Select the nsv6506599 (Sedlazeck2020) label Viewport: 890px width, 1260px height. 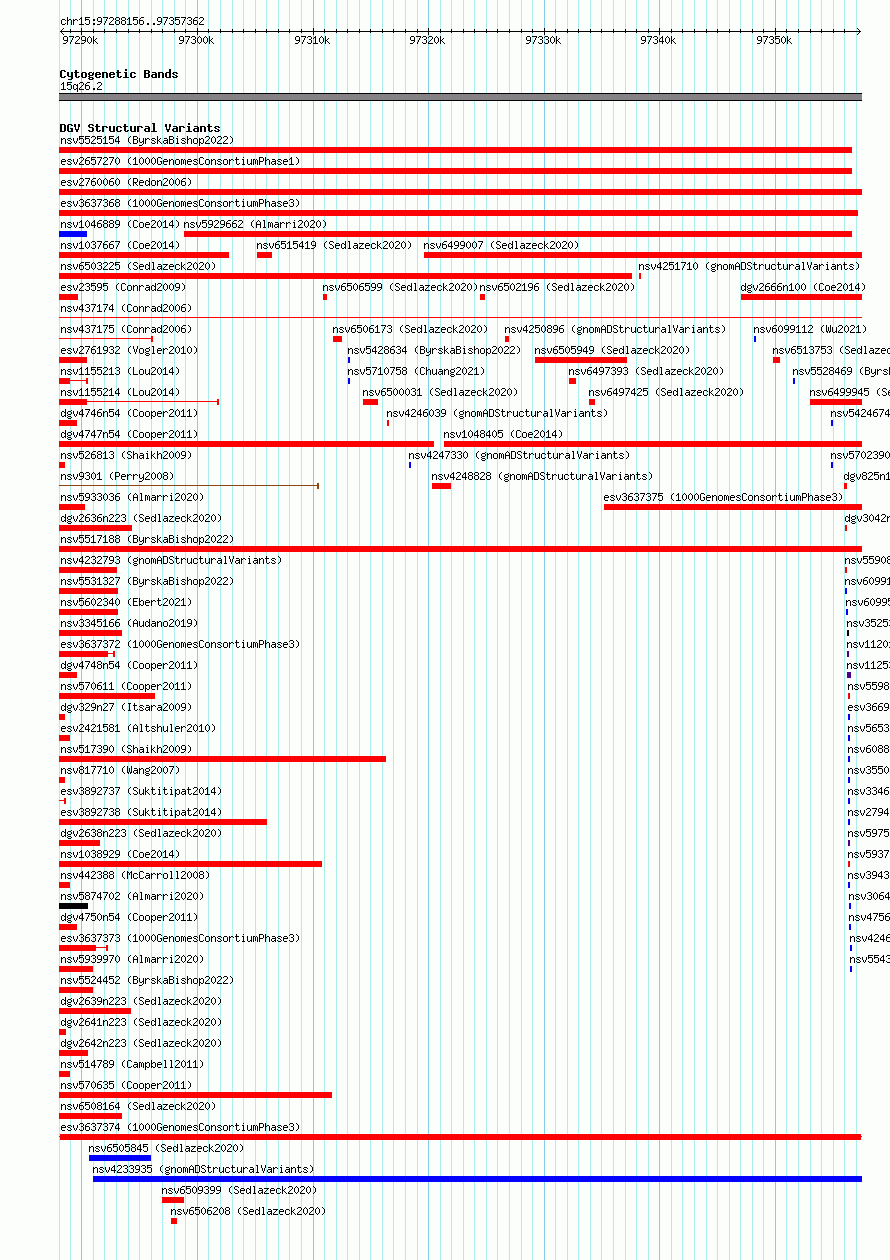(400, 287)
